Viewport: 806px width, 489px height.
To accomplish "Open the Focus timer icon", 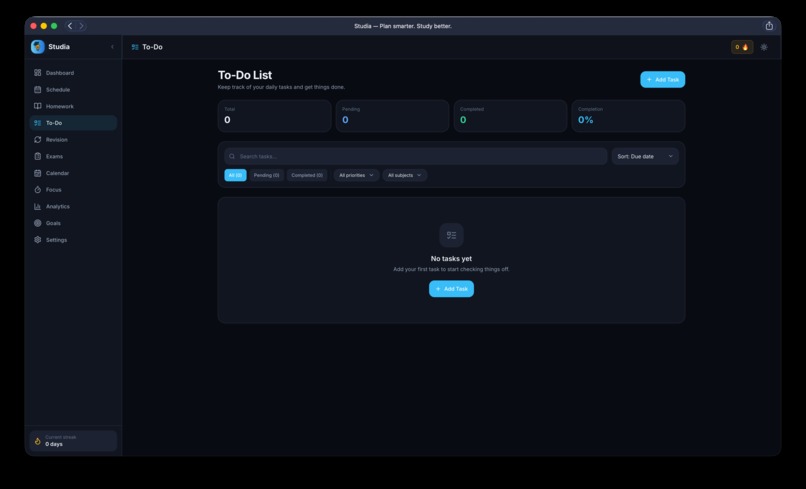I will point(38,190).
